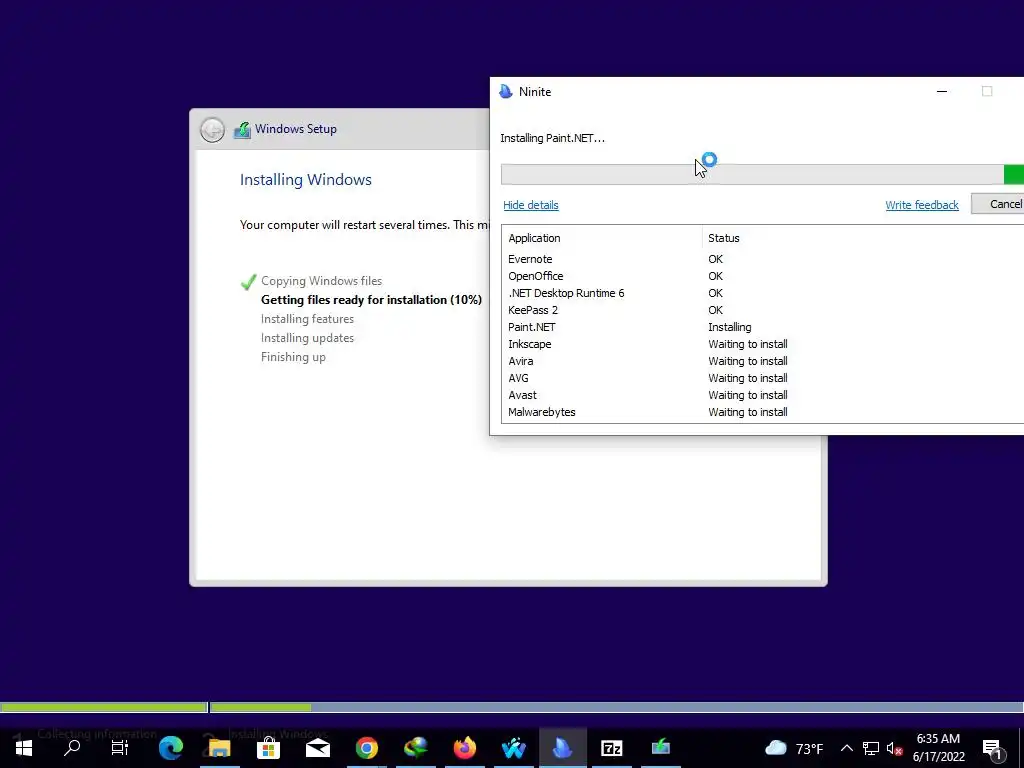Click Installing features step in Setup
Screen dimensions: 1024x768
[x=307, y=319]
